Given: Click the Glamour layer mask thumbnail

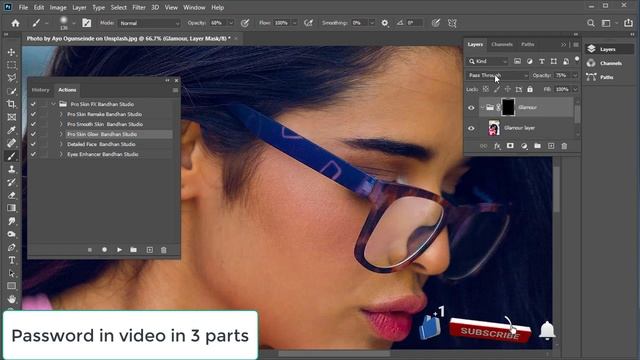Looking at the screenshot, I should point(508,107).
